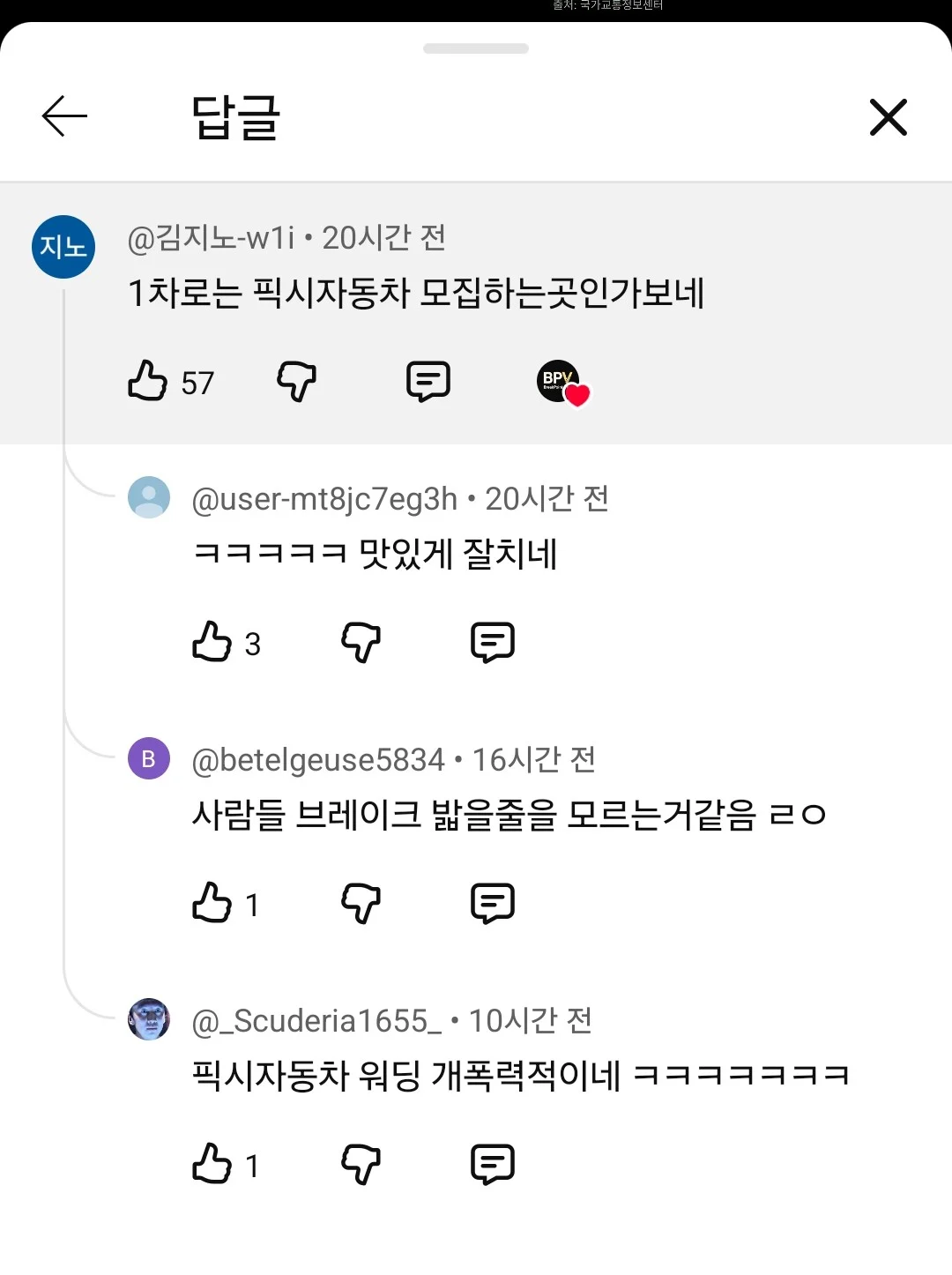The width and height of the screenshot is (952, 1275).
Task: Go back using the left arrow
Action: pyautogui.click(x=64, y=116)
